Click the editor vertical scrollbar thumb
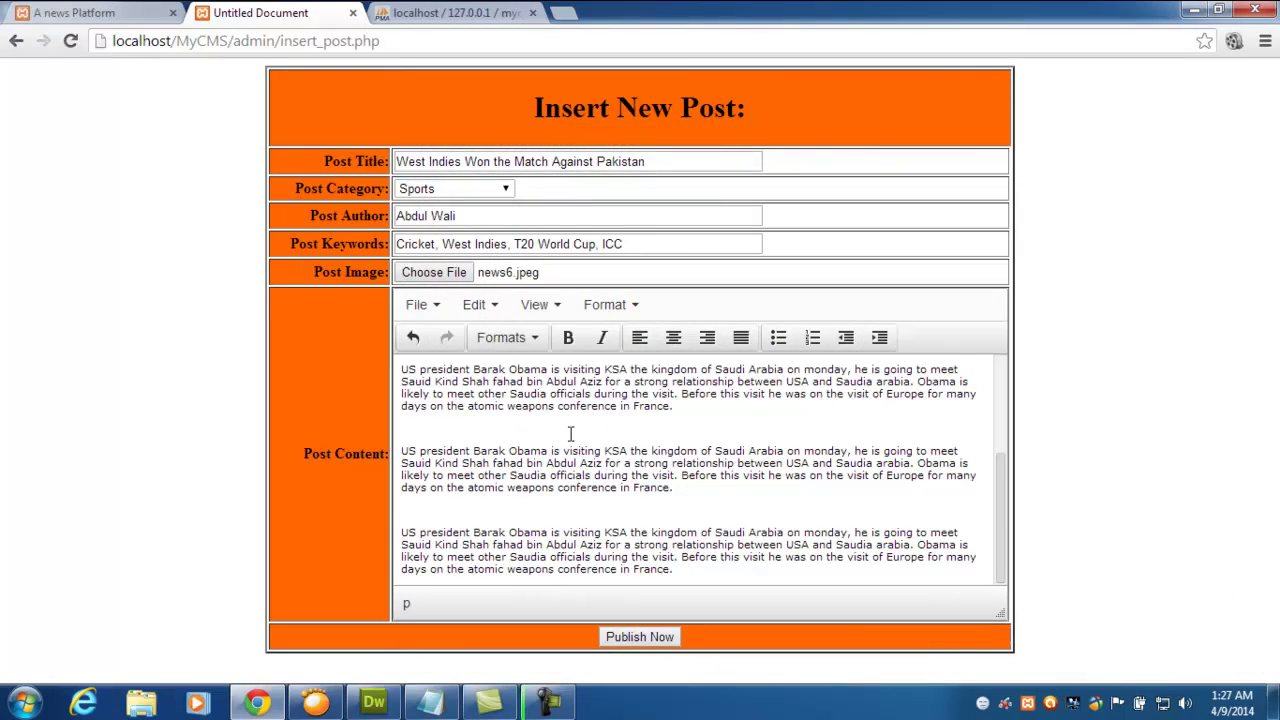This screenshot has width=1280, height=720. [1000, 517]
